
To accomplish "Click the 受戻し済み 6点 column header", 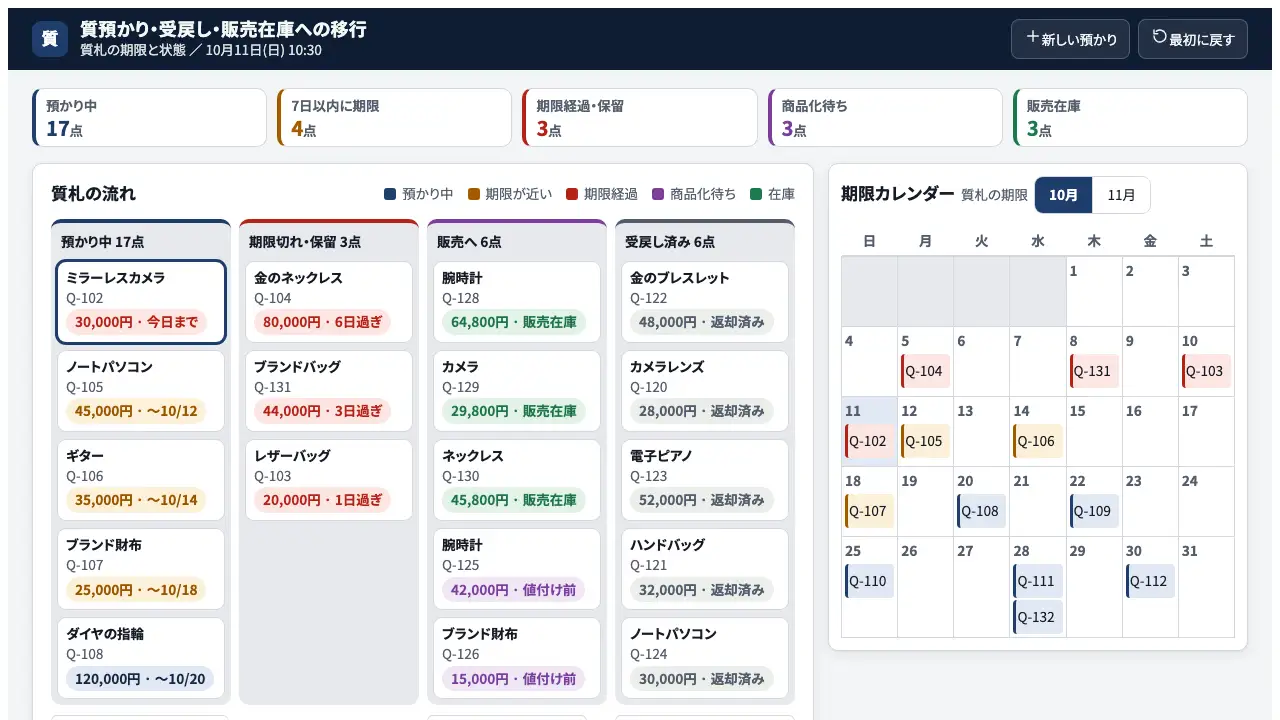I will pos(670,242).
